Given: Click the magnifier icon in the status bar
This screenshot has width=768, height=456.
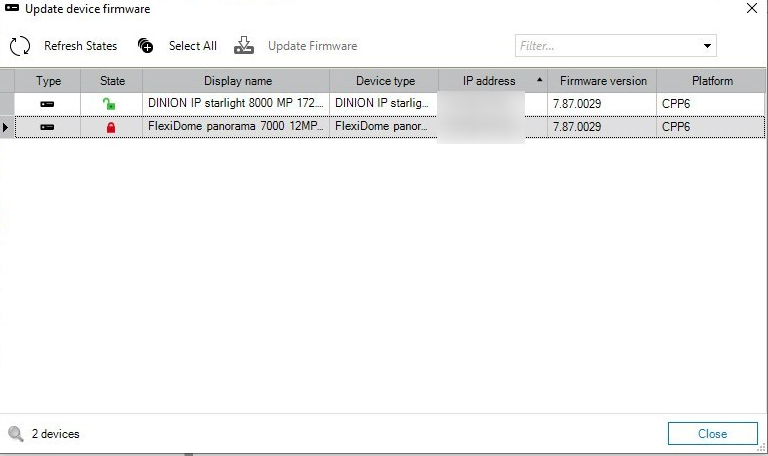Looking at the screenshot, I should click(16, 433).
